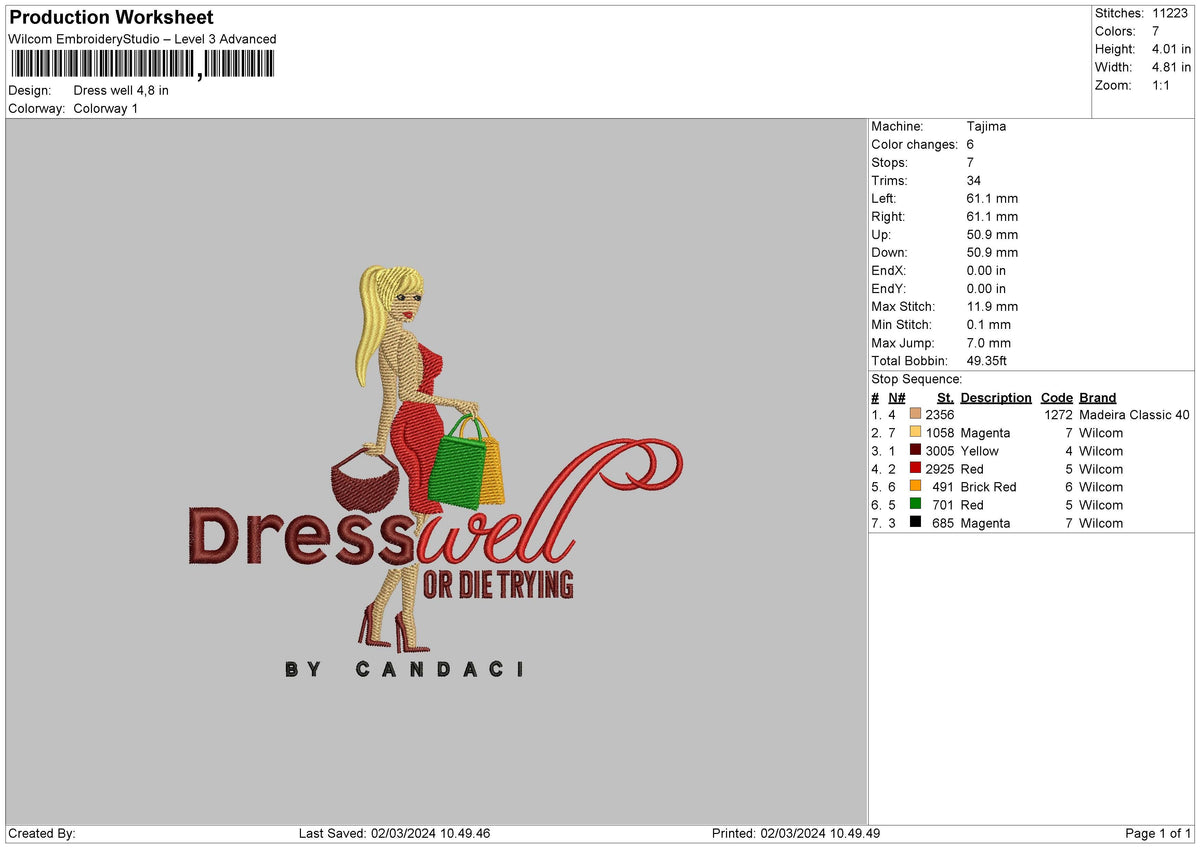Select the 'Brand' column header
The height and width of the screenshot is (848, 1200).
tap(1098, 397)
